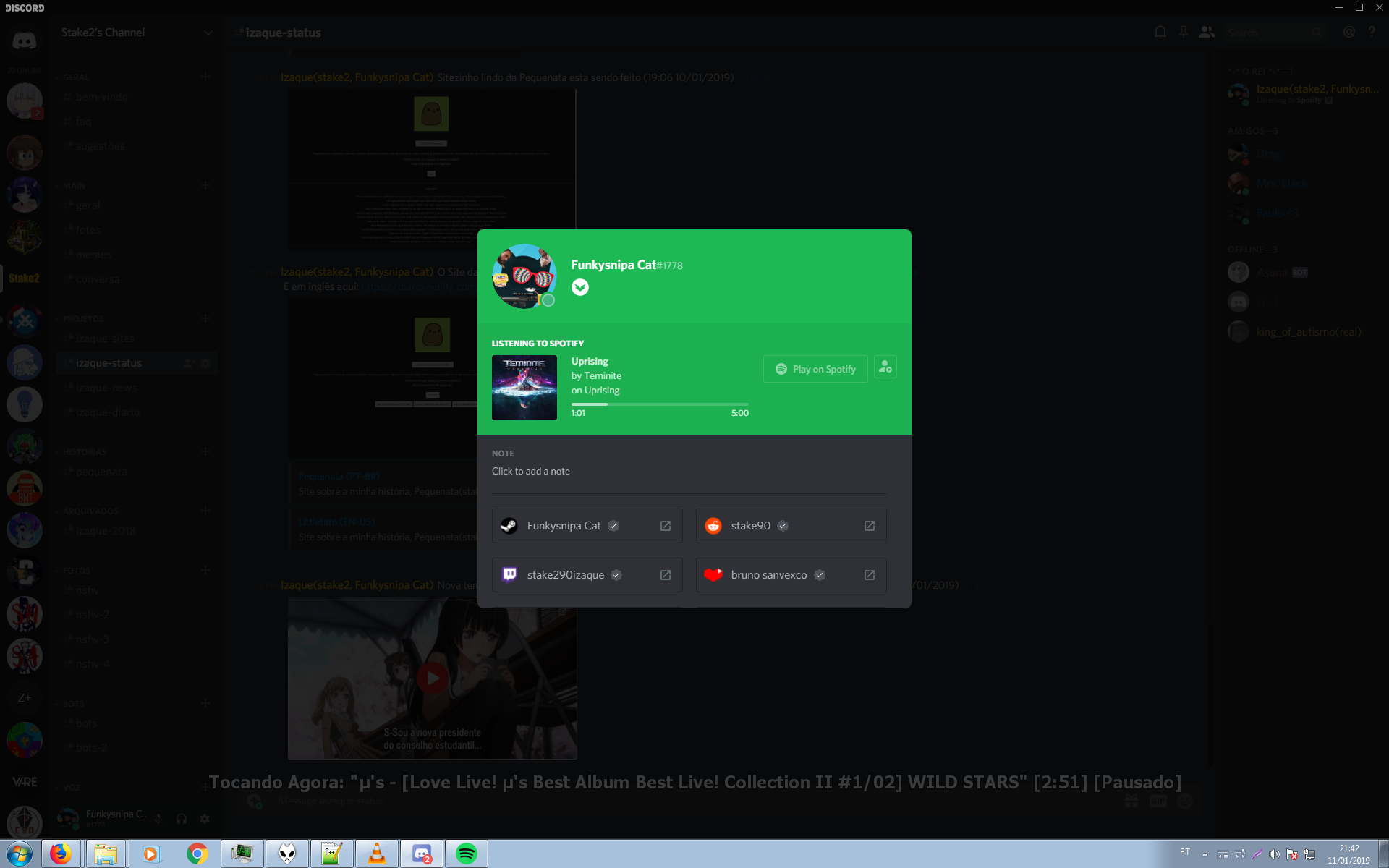Open the Steam Funkysnipa Cat external link icon
This screenshot has width=1389, height=868.
point(666,526)
